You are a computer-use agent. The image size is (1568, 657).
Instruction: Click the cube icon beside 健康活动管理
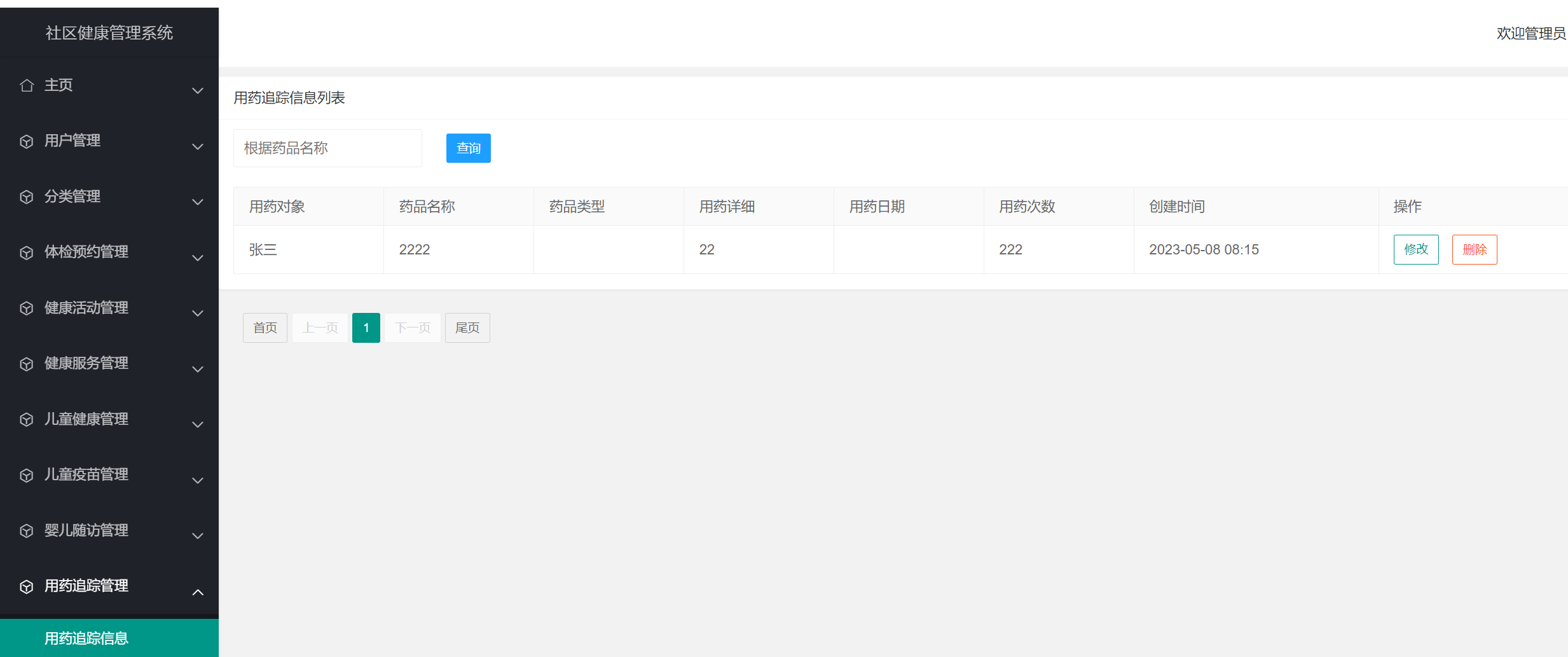click(27, 308)
